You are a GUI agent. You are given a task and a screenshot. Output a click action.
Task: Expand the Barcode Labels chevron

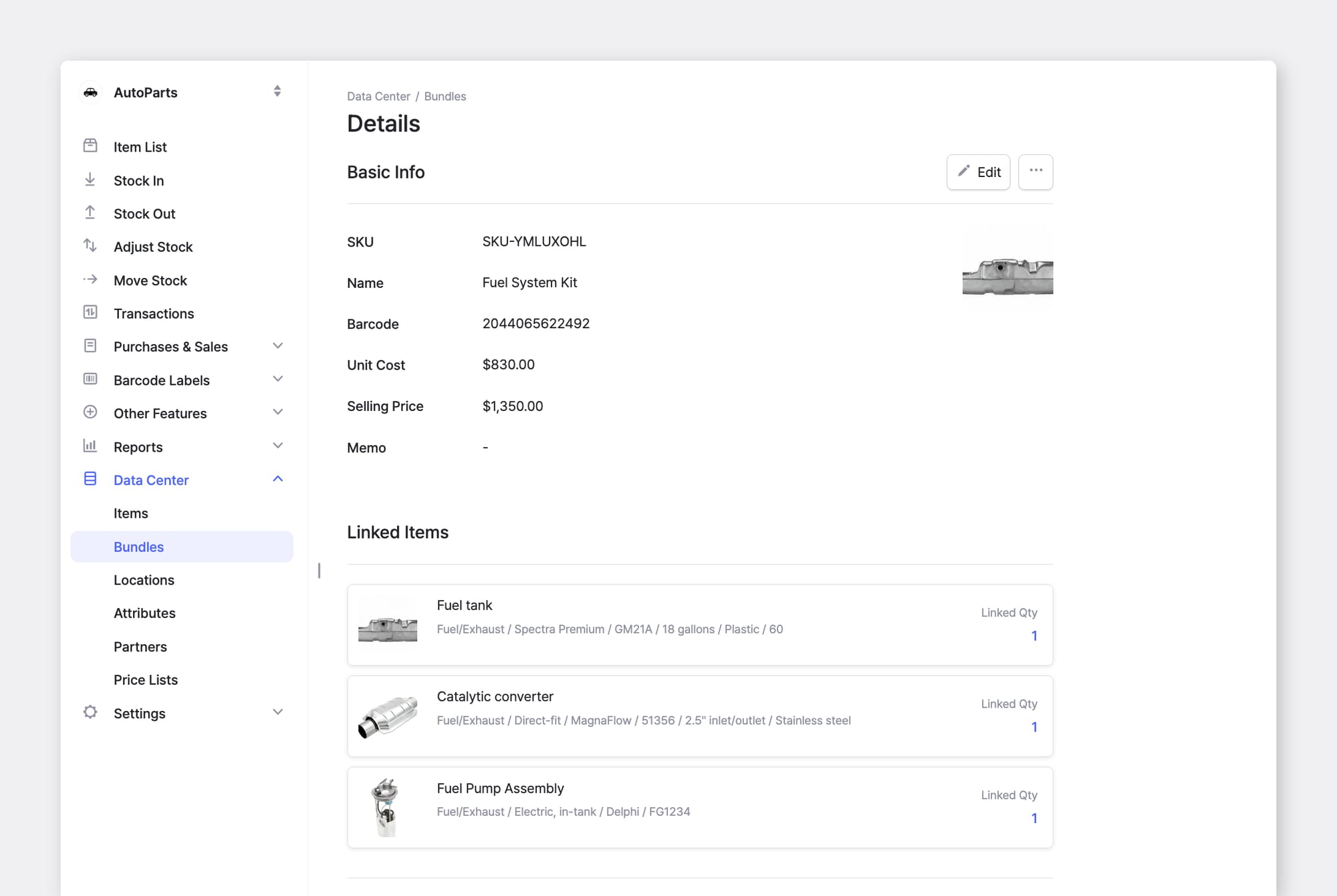pos(278,380)
